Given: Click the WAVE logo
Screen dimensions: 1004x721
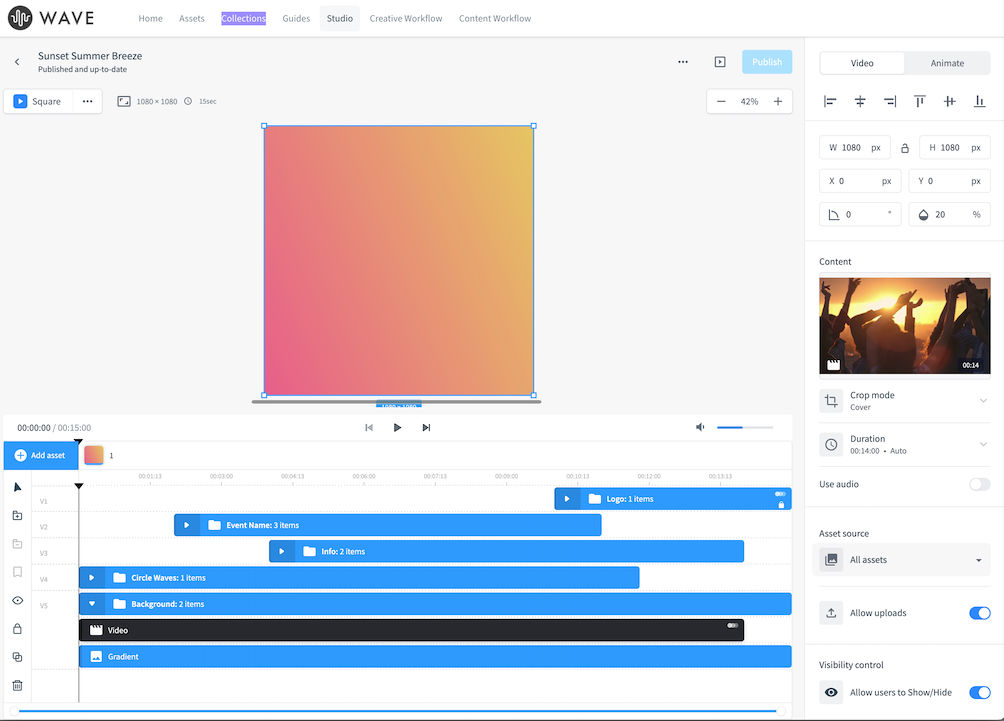Looking at the screenshot, I should [x=51, y=18].
